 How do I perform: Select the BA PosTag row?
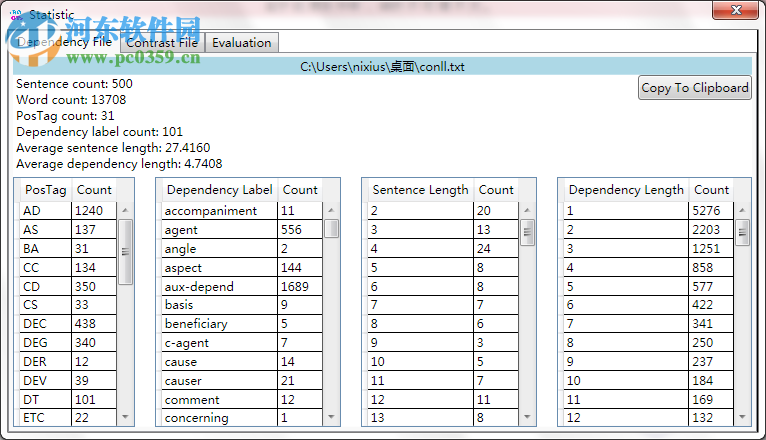pyautogui.click(x=68, y=249)
